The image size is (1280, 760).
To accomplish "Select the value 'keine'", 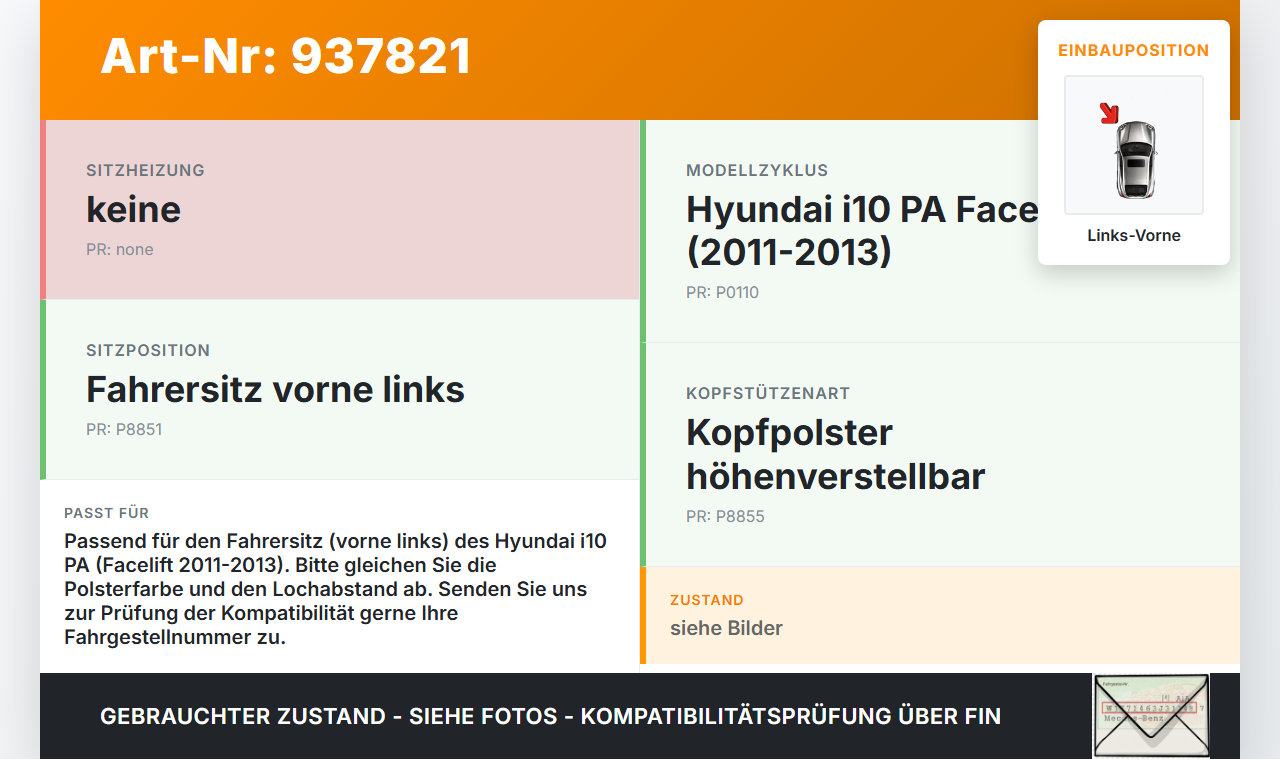I will [133, 209].
